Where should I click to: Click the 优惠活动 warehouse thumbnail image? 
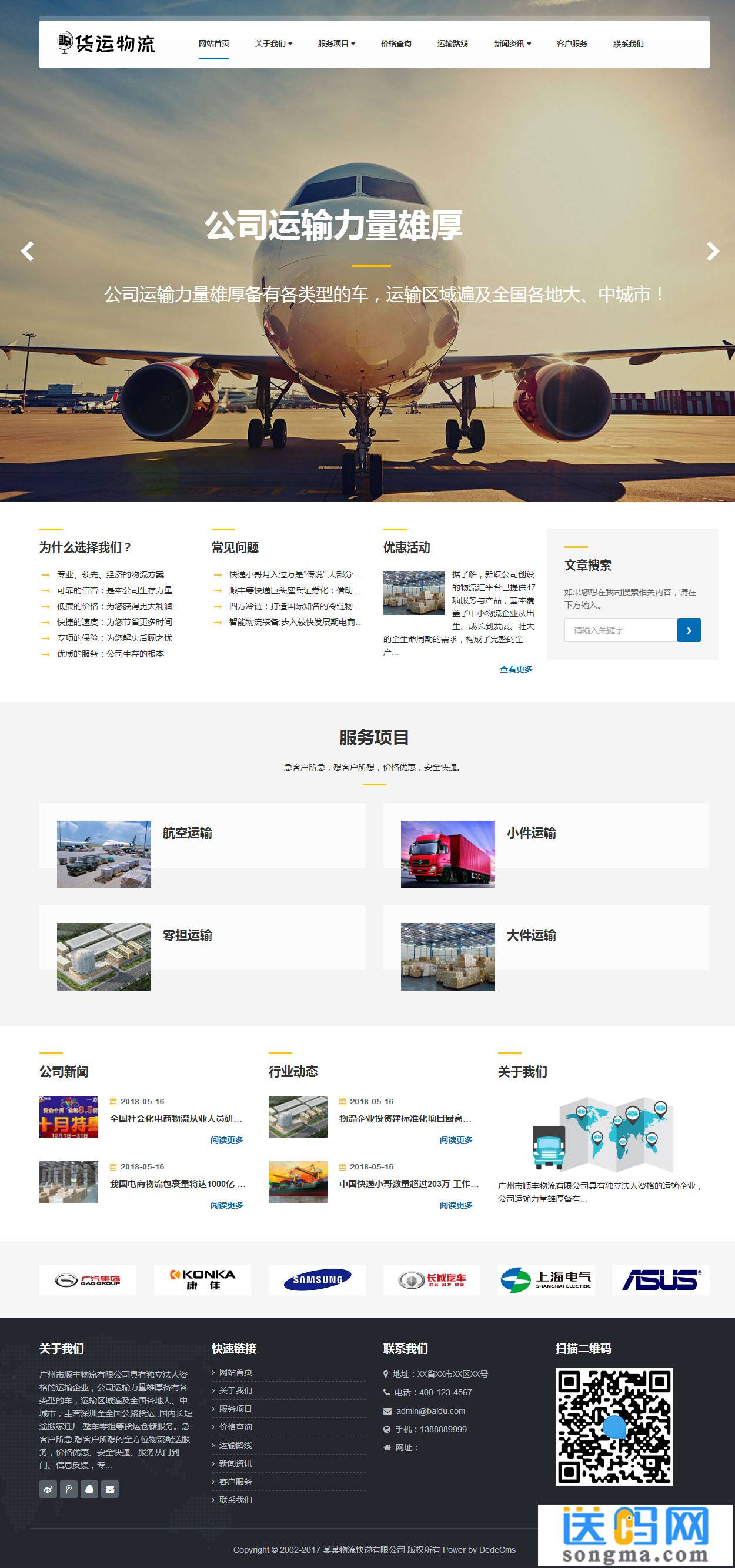(x=414, y=592)
